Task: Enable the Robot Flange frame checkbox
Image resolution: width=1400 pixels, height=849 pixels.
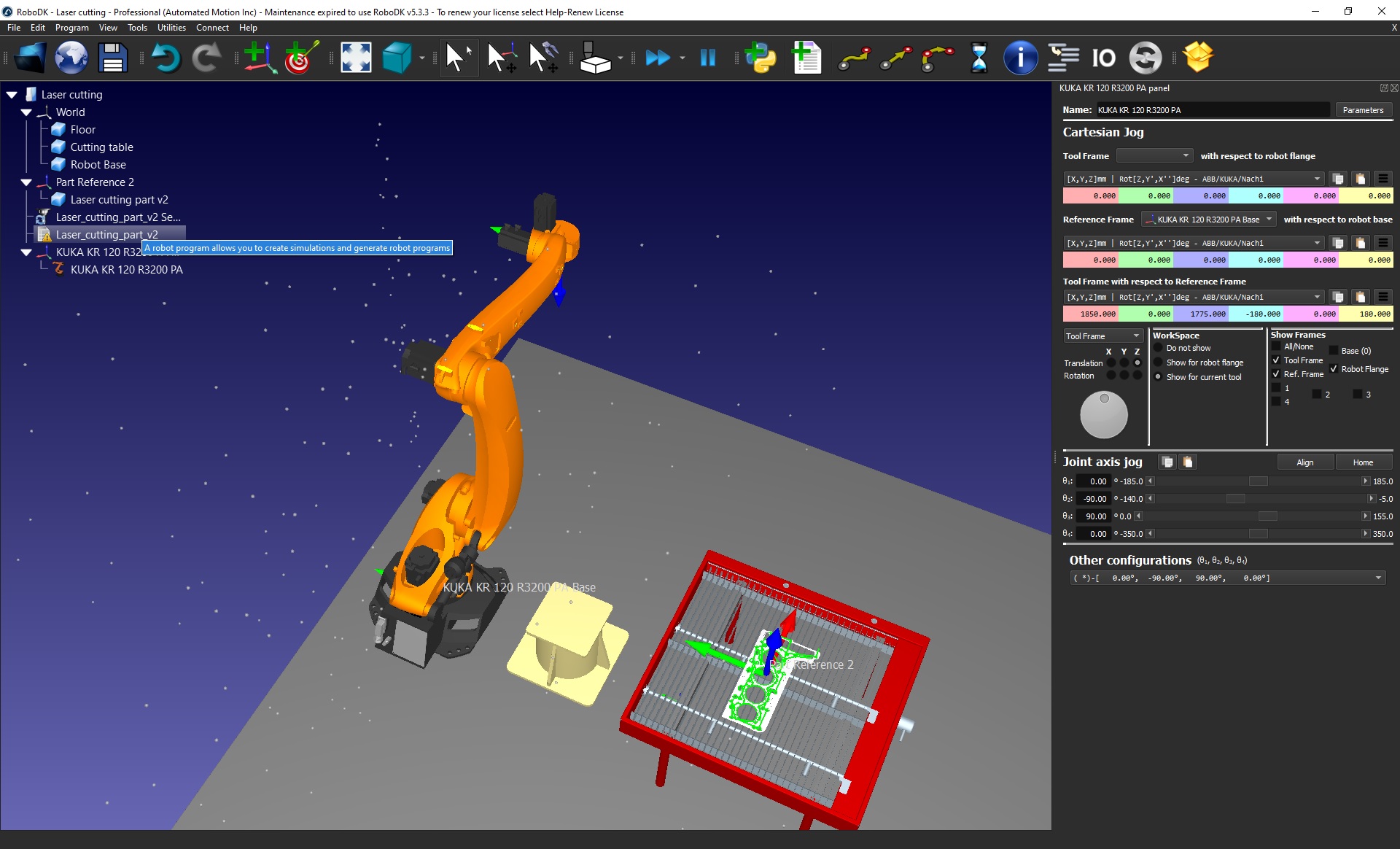Action: 1334,369
